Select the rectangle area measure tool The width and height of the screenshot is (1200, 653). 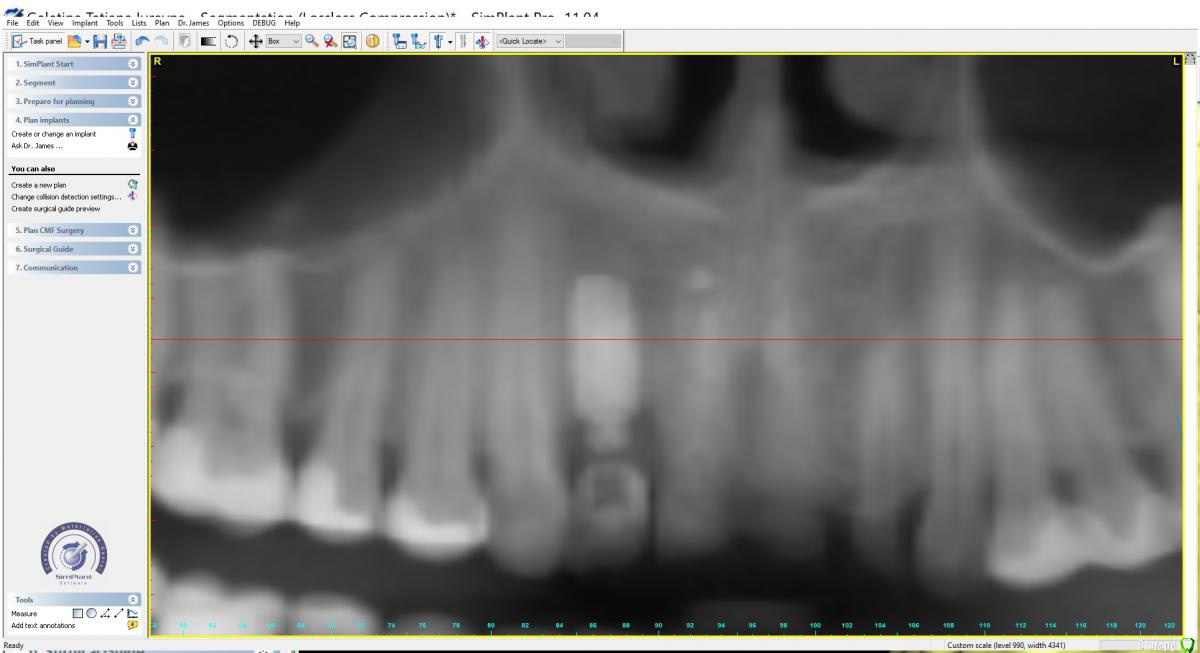click(77, 613)
